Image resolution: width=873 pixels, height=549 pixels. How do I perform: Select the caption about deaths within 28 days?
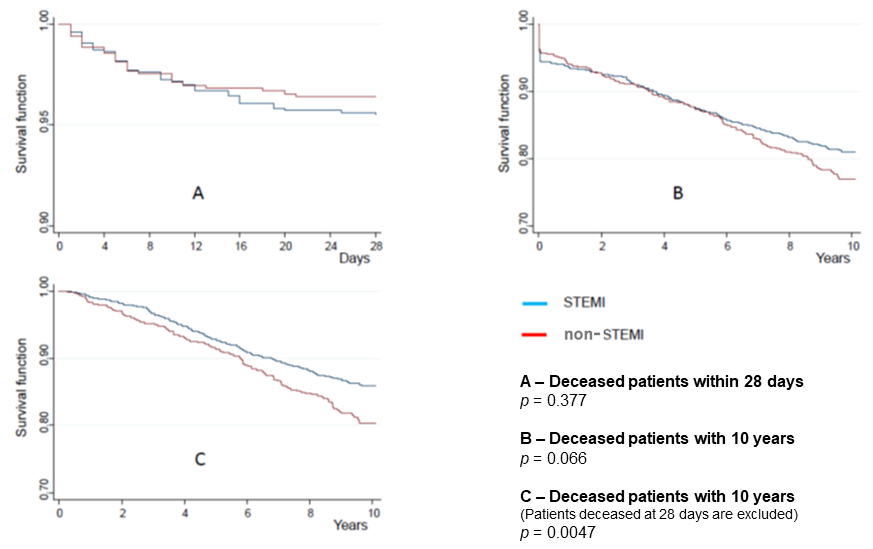coord(661,381)
